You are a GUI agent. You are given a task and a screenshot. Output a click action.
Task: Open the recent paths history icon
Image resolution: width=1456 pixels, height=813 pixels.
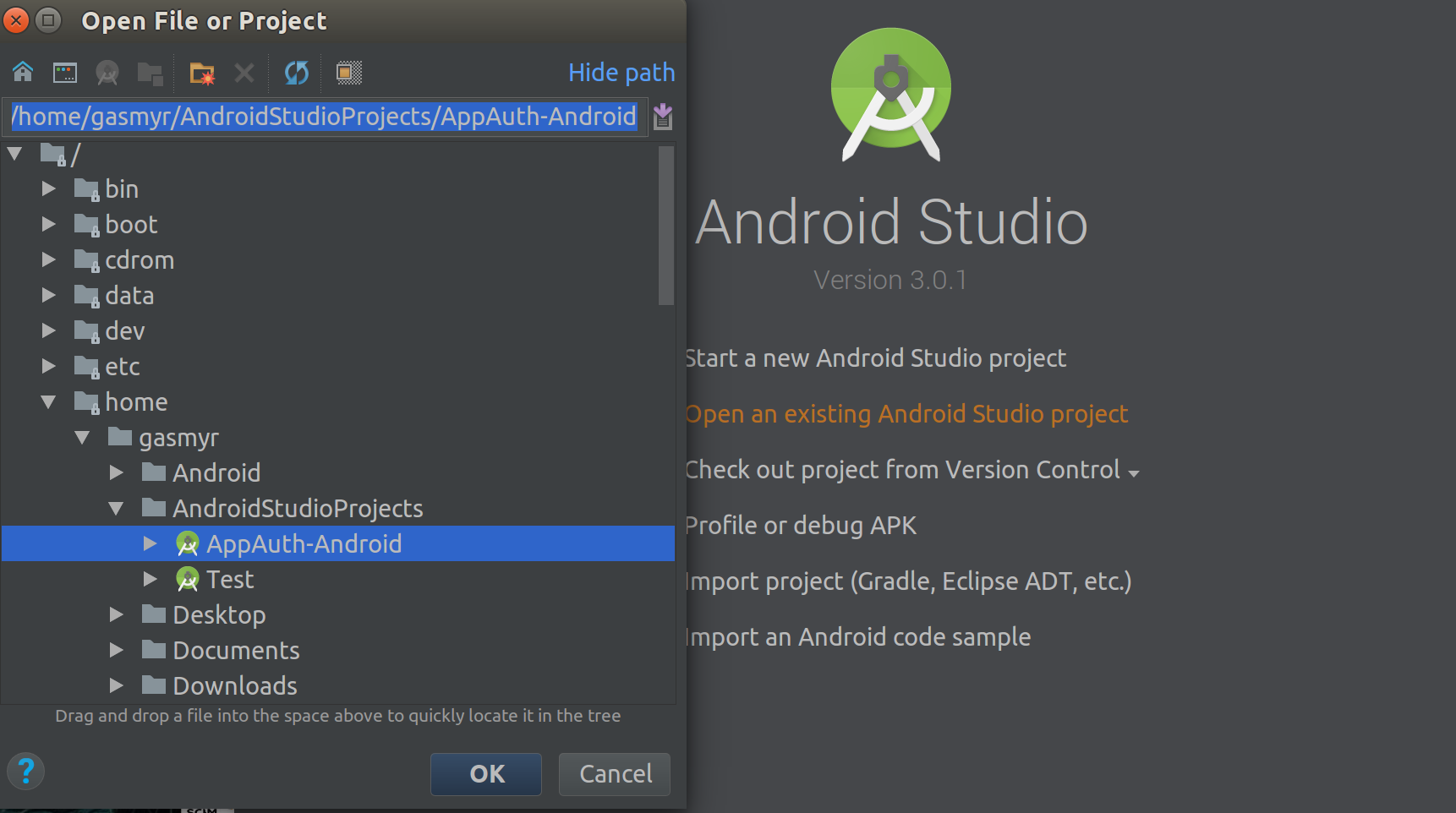tap(663, 117)
